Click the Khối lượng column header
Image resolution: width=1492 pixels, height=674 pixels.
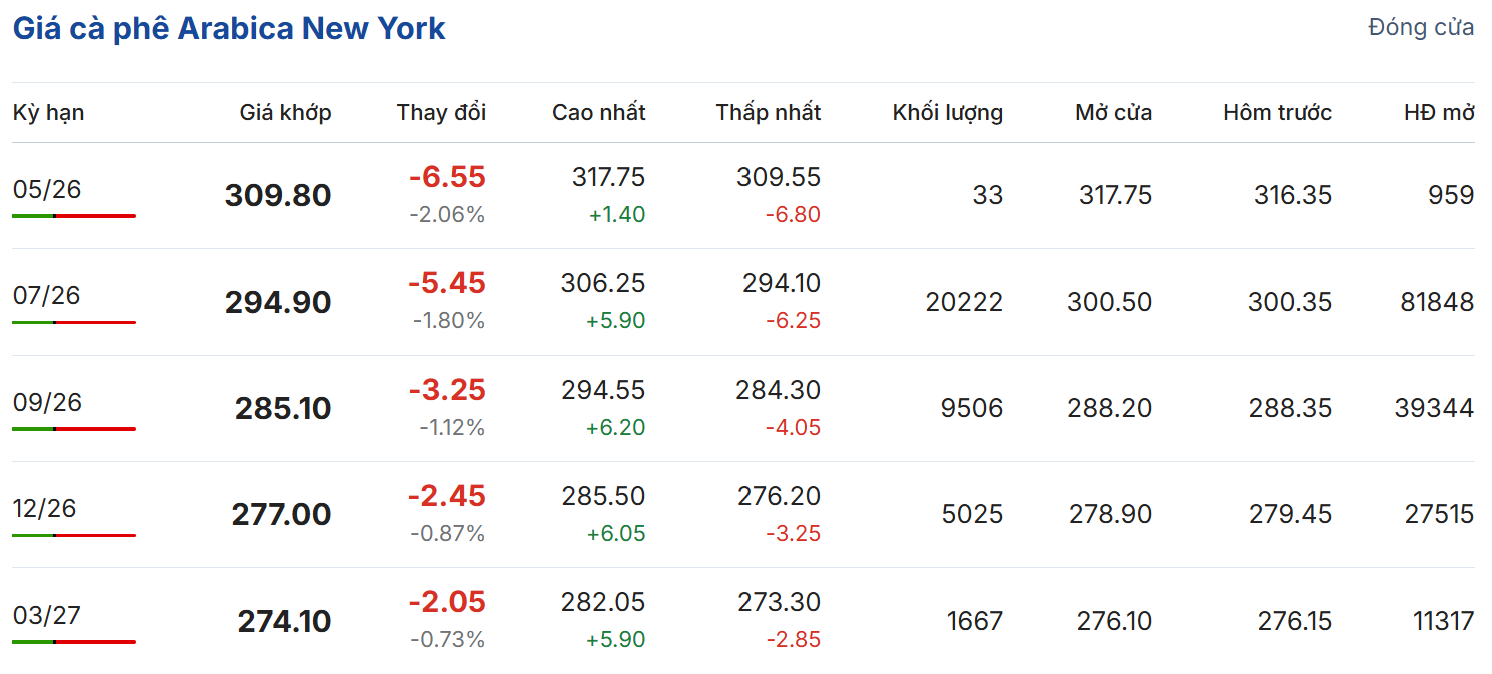coord(947,113)
